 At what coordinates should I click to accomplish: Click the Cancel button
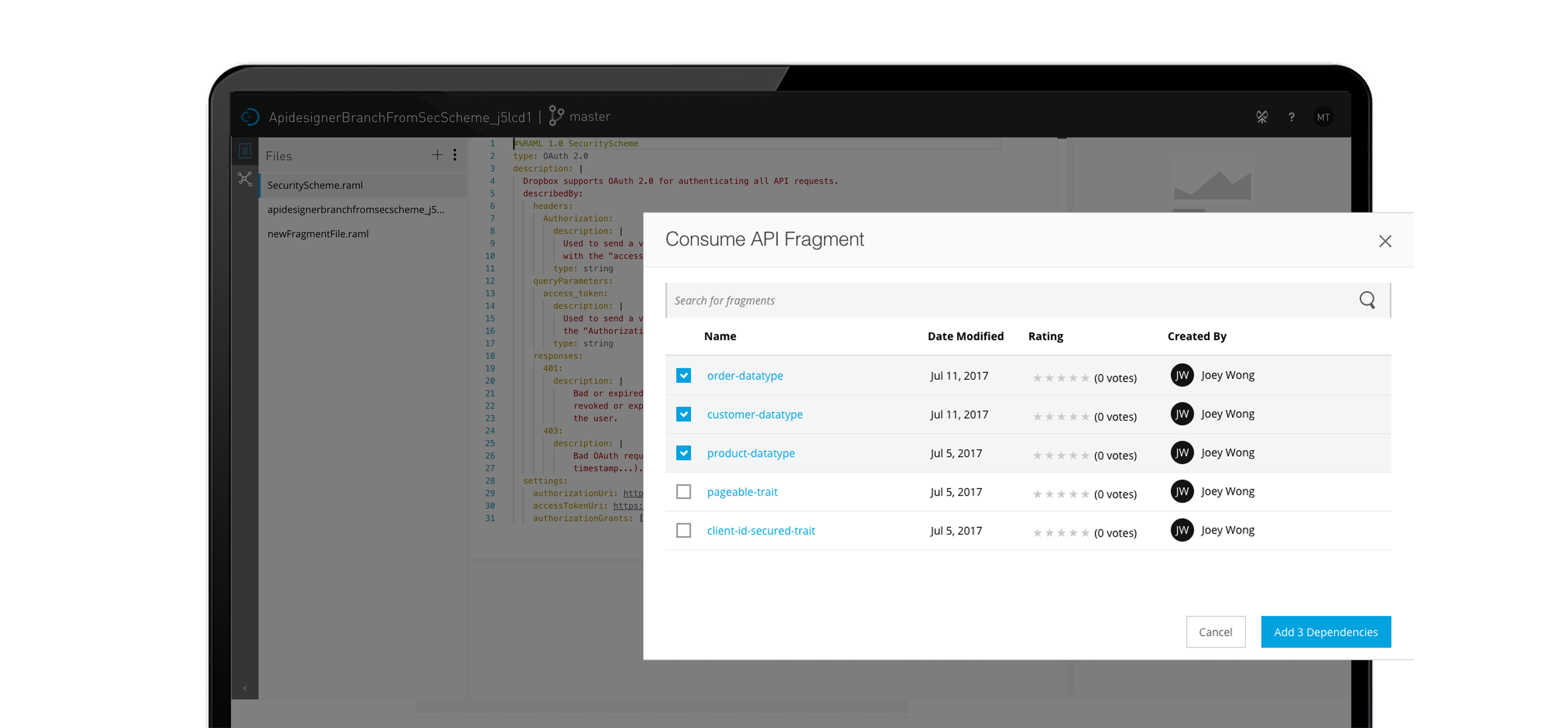(x=1215, y=632)
